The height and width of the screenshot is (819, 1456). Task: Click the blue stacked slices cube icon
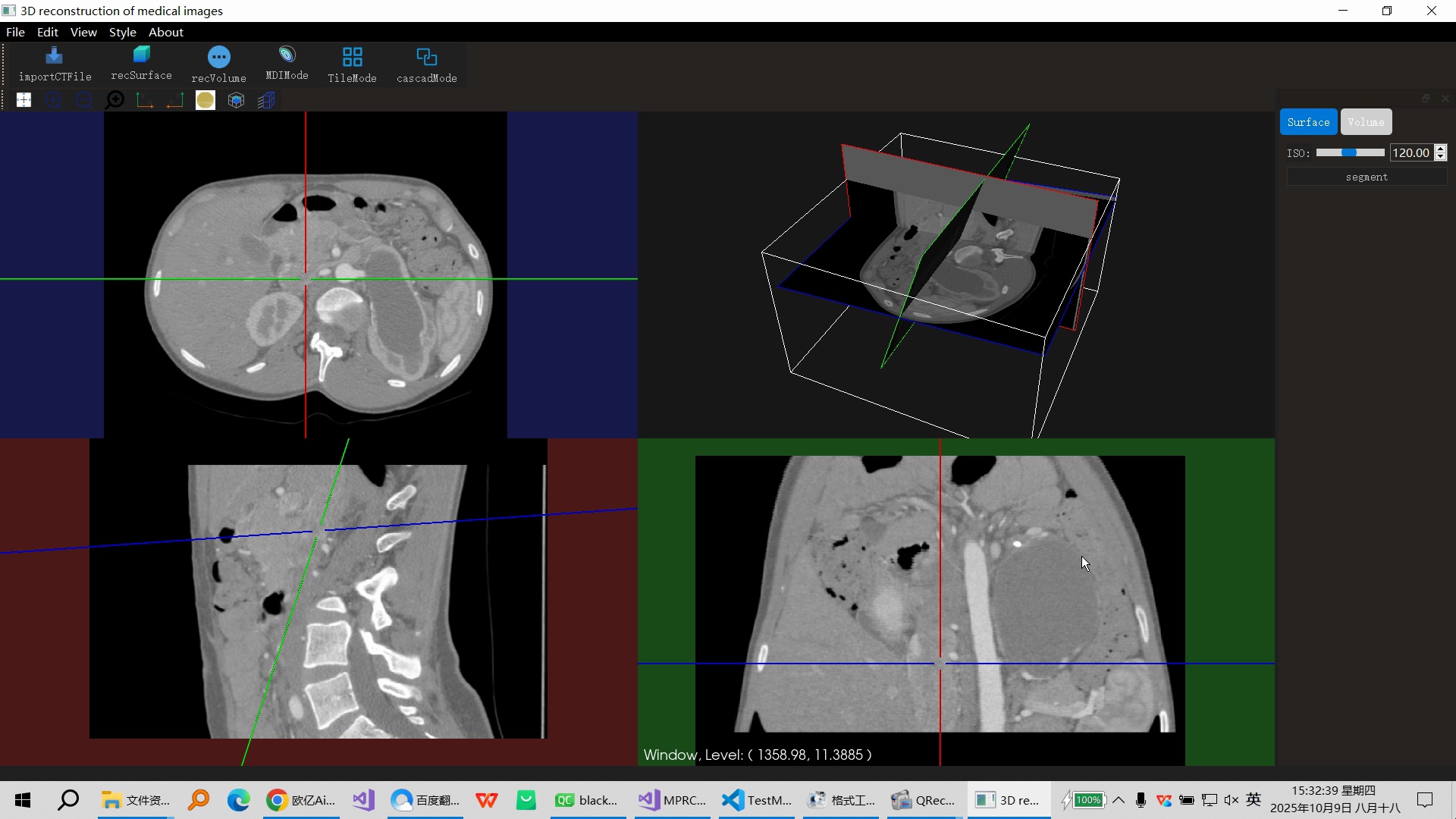pyautogui.click(x=266, y=100)
